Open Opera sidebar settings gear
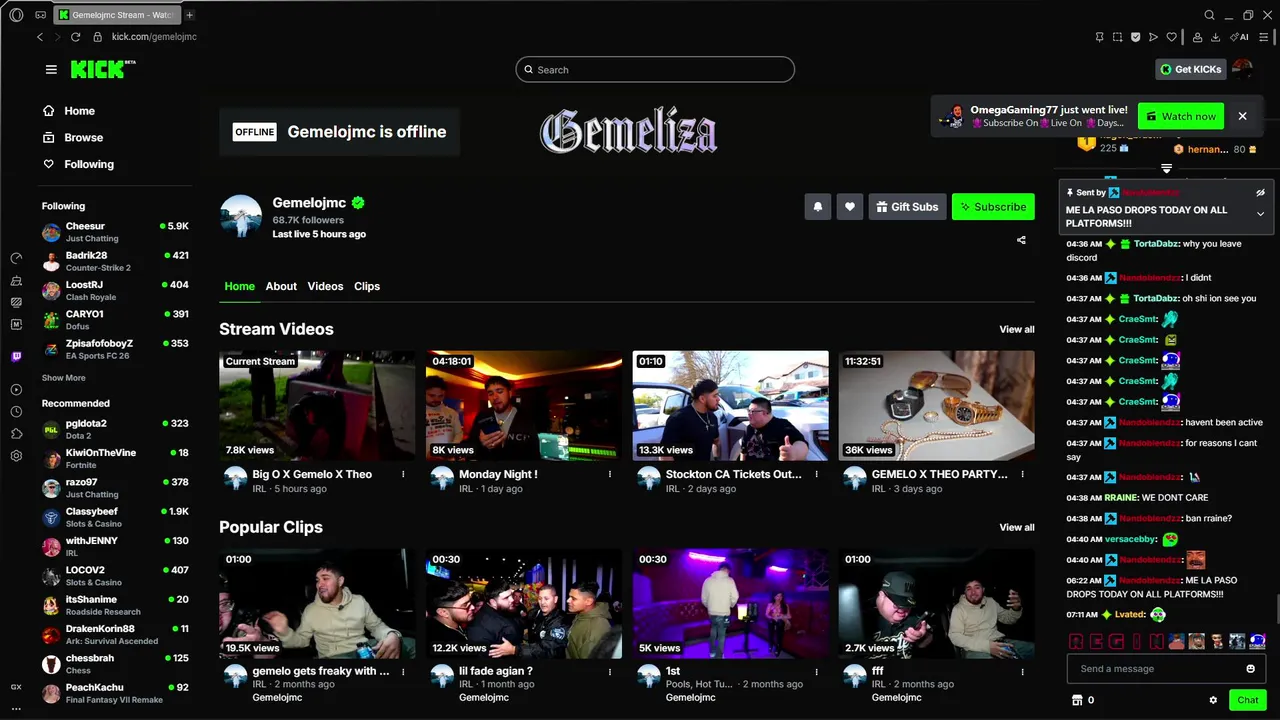 pyautogui.click(x=16, y=456)
